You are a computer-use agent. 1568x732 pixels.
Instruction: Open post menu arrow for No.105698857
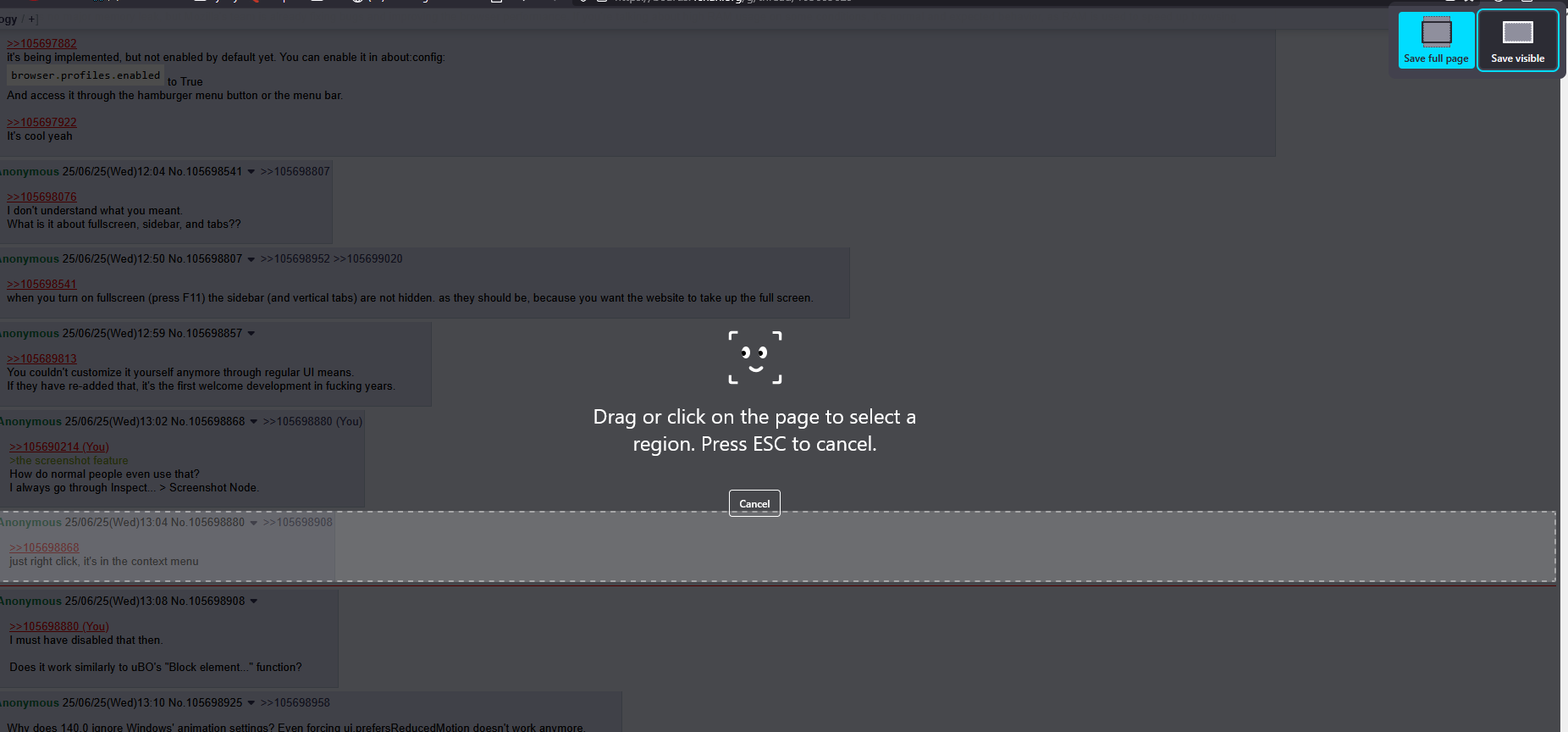click(251, 334)
